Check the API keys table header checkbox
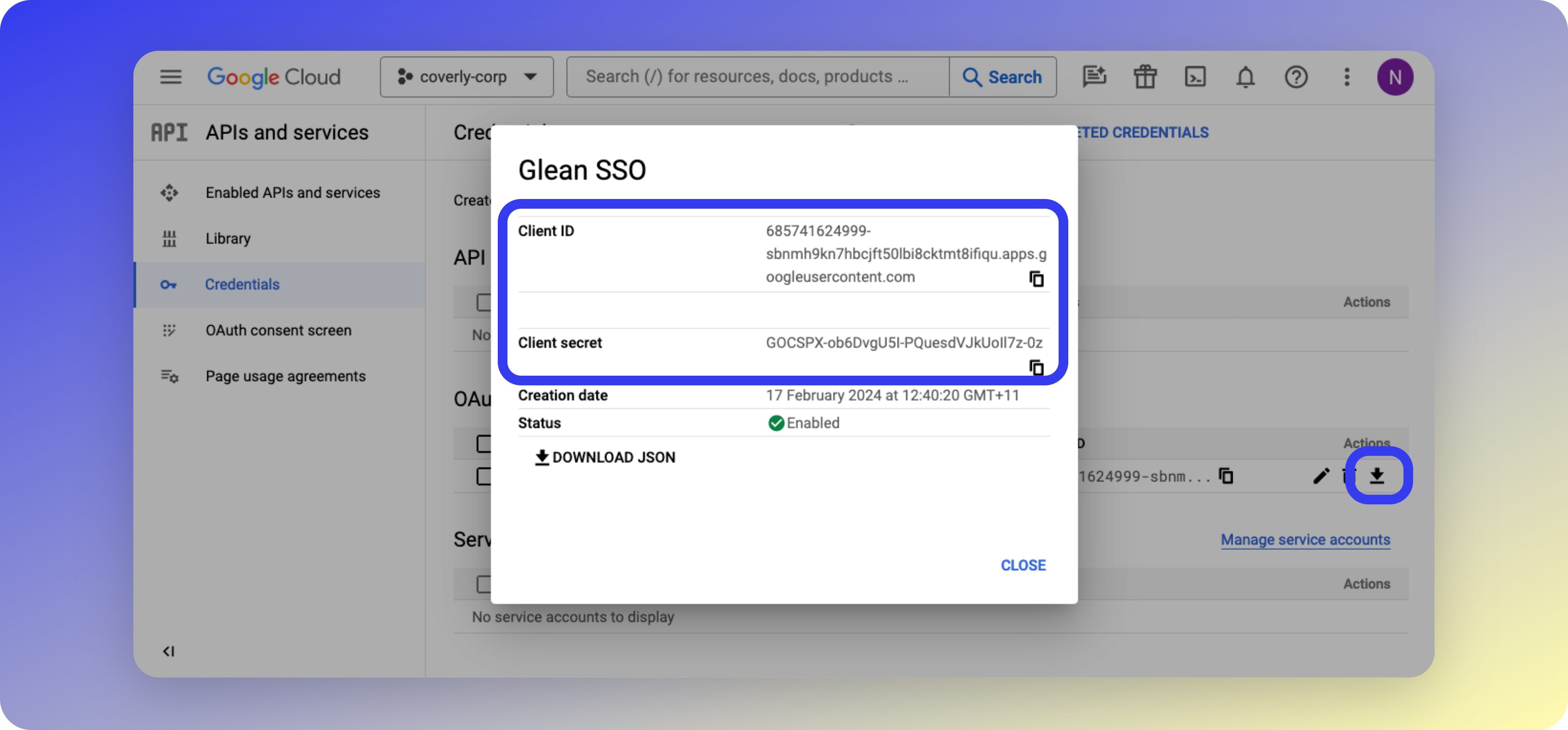This screenshot has height=730, width=1568. [483, 301]
